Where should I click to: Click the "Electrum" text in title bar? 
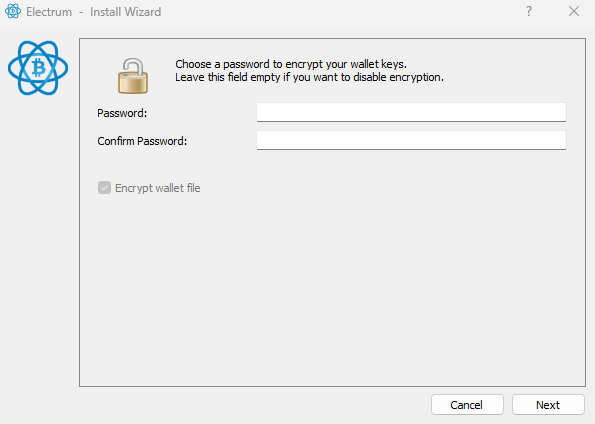click(49, 12)
